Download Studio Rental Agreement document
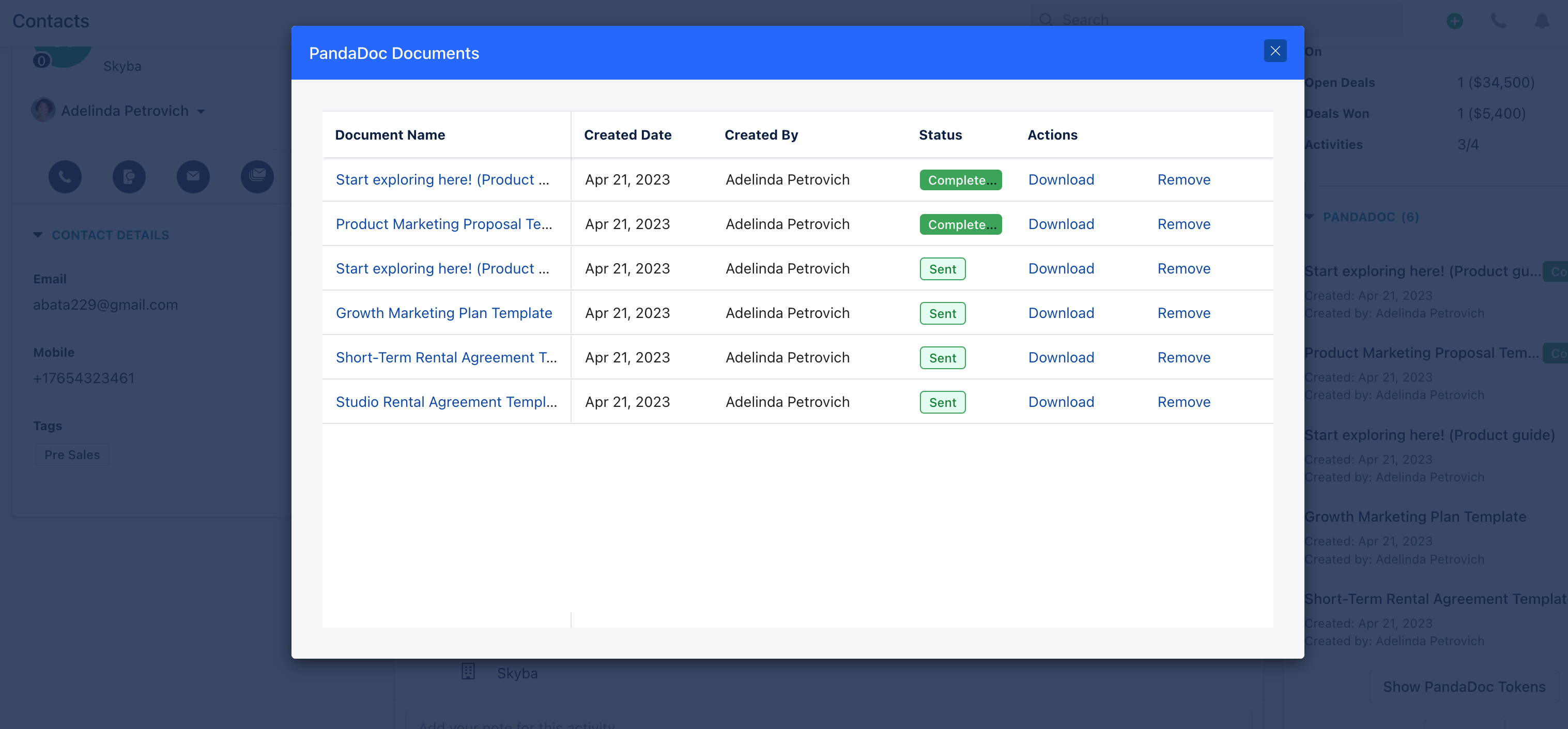This screenshot has height=729, width=1568. [x=1061, y=402]
